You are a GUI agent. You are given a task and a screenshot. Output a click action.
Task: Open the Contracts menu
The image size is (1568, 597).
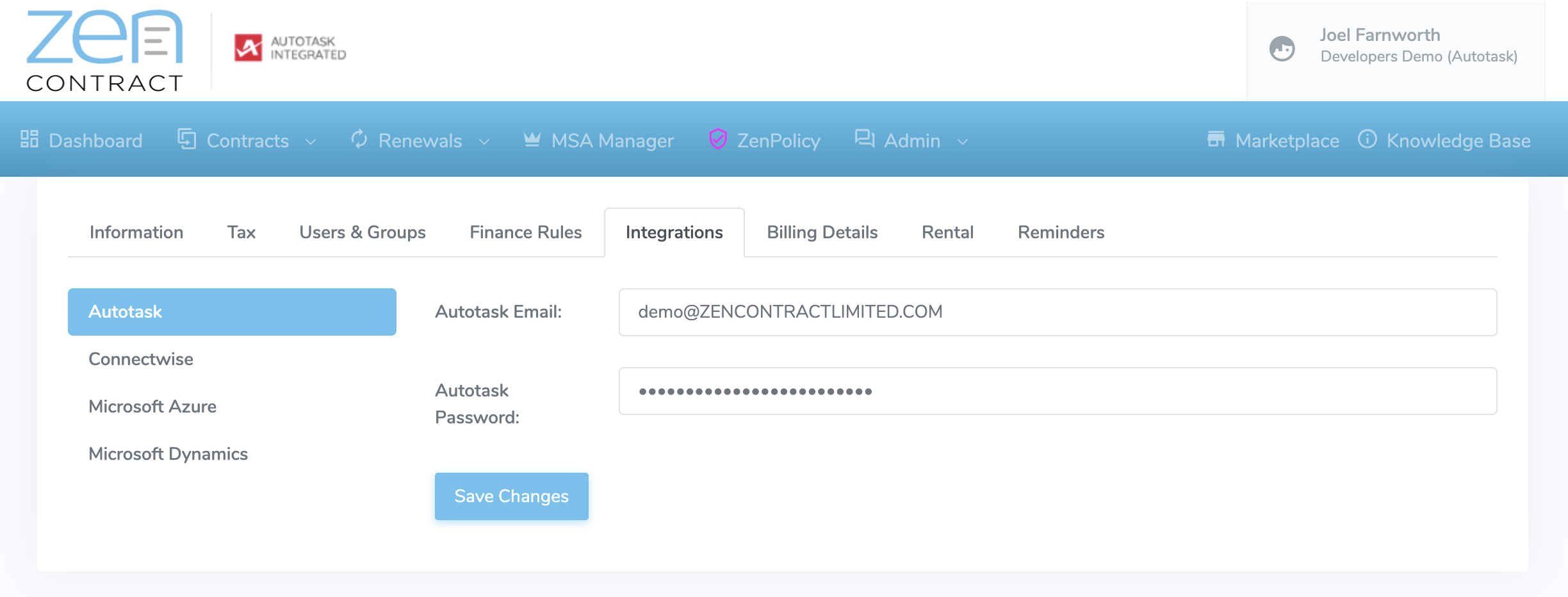coord(247,140)
